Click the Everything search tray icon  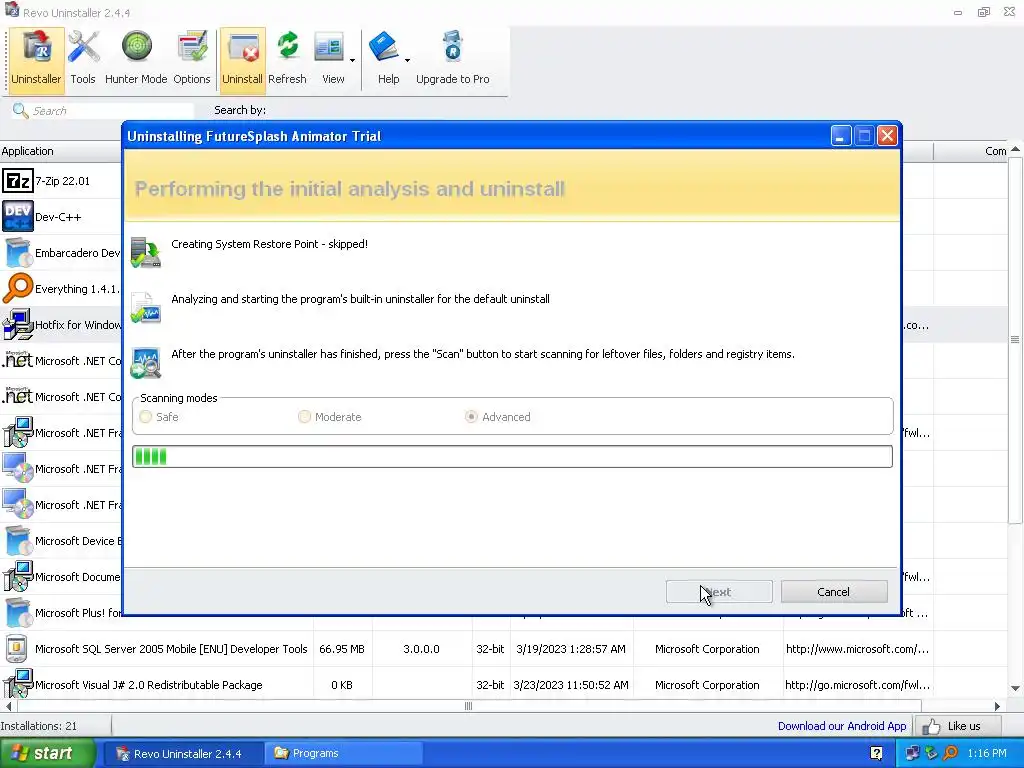click(951, 753)
